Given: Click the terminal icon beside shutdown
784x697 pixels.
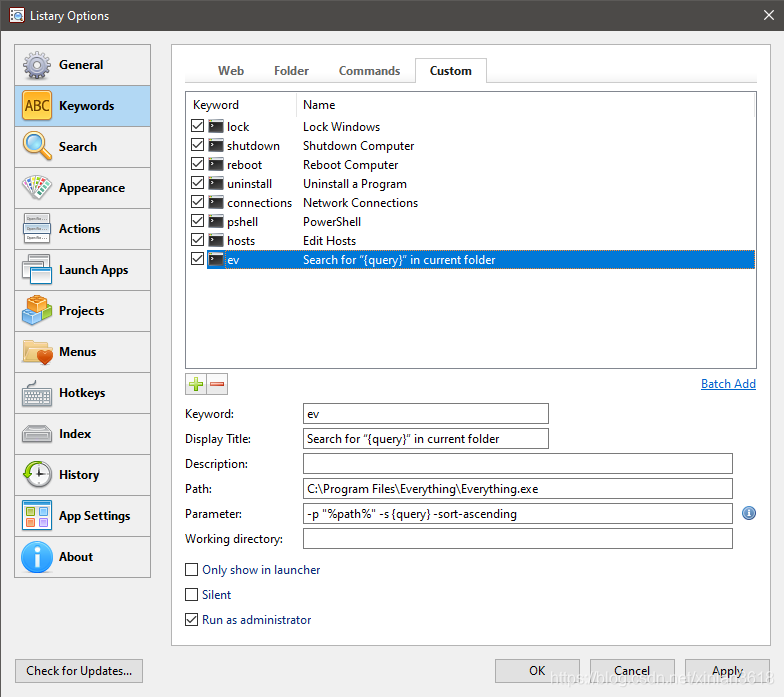Looking at the screenshot, I should click(x=216, y=146).
